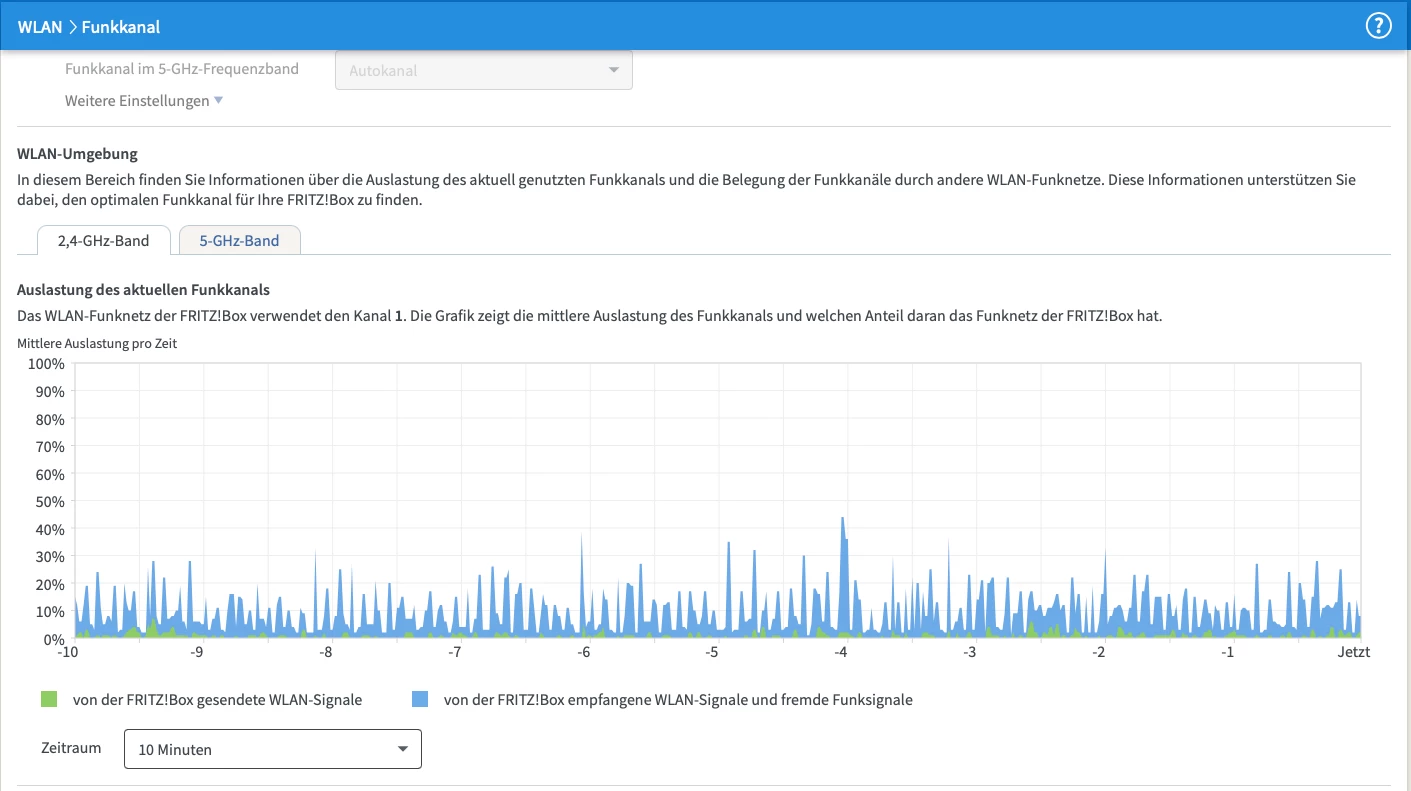Switch to the 2,4-GHz-Band tab
1411x791 pixels.
click(104, 241)
